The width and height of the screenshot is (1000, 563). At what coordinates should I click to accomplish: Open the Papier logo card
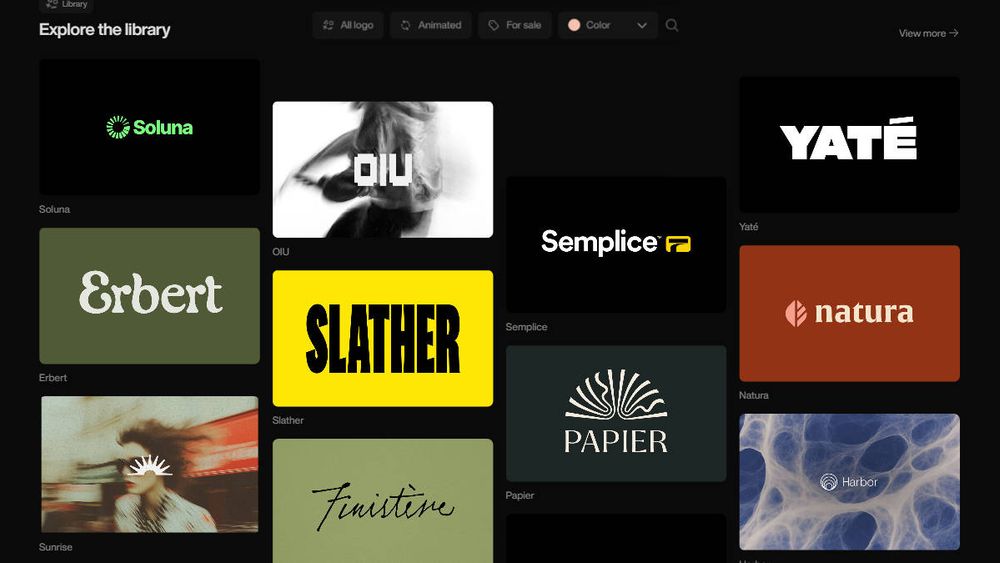click(616, 413)
